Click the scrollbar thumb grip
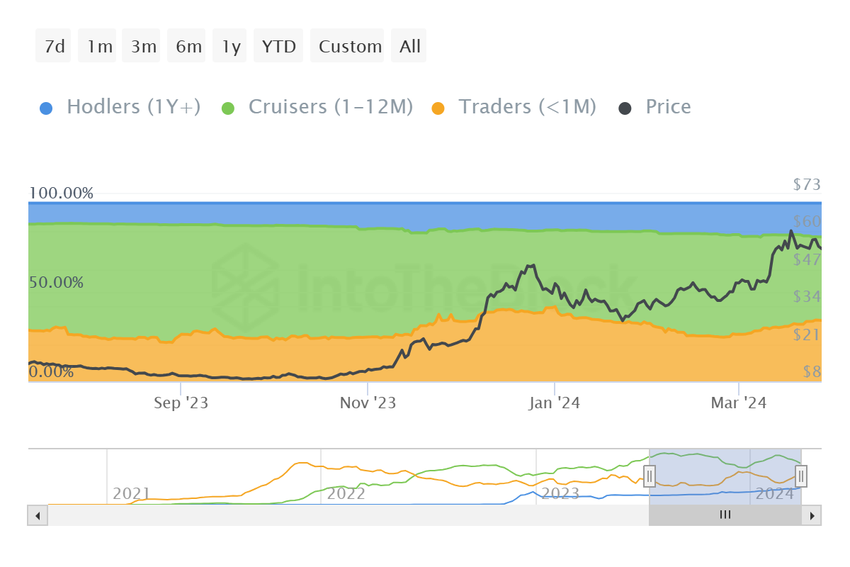Screen dimensions: 850x567 (x=725, y=515)
